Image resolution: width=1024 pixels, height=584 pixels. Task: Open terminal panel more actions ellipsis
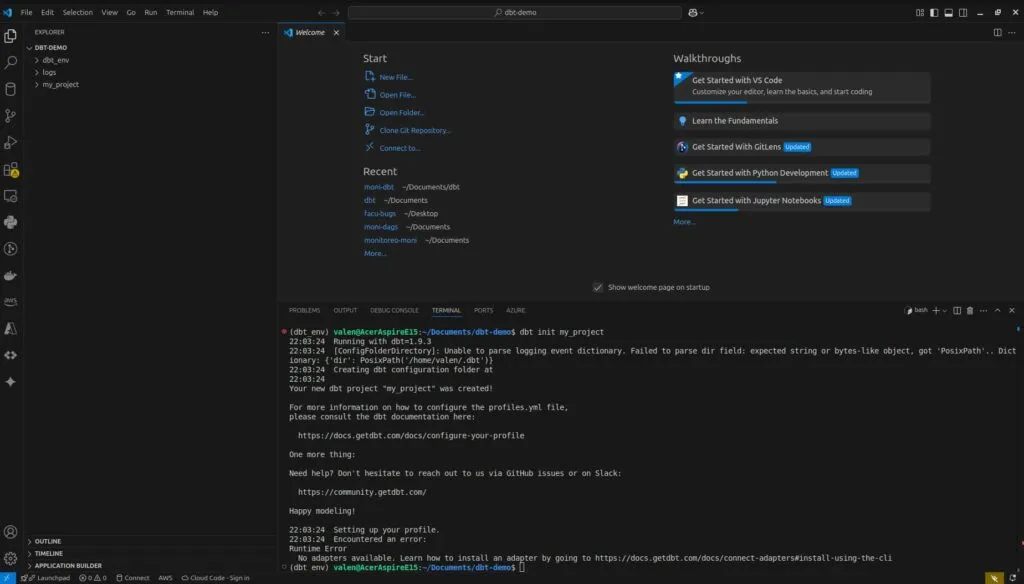click(984, 310)
